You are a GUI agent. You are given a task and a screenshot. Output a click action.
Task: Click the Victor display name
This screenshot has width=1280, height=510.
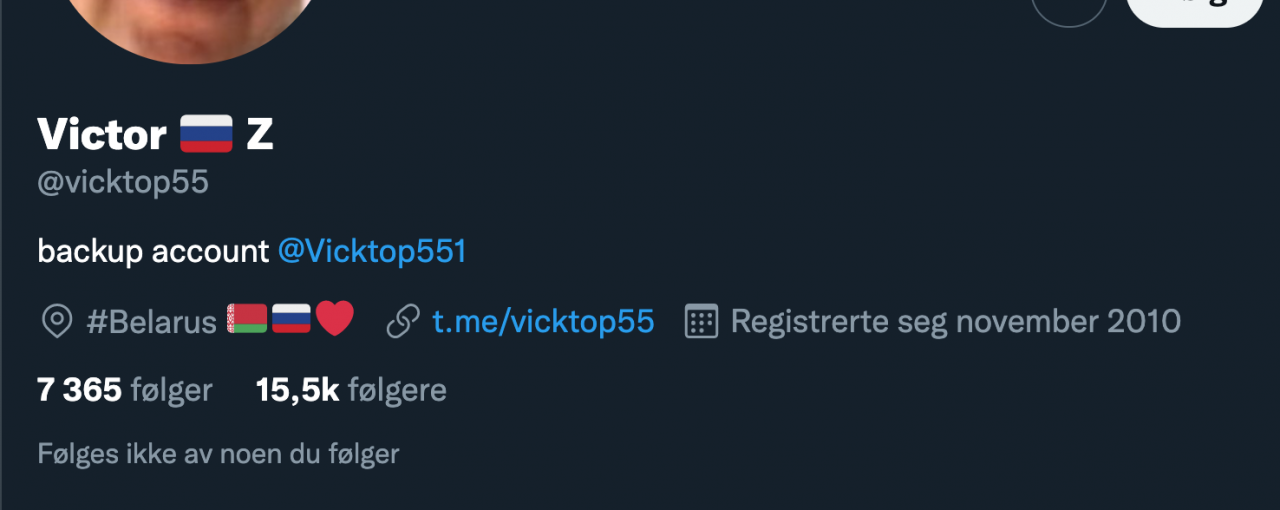[102, 134]
